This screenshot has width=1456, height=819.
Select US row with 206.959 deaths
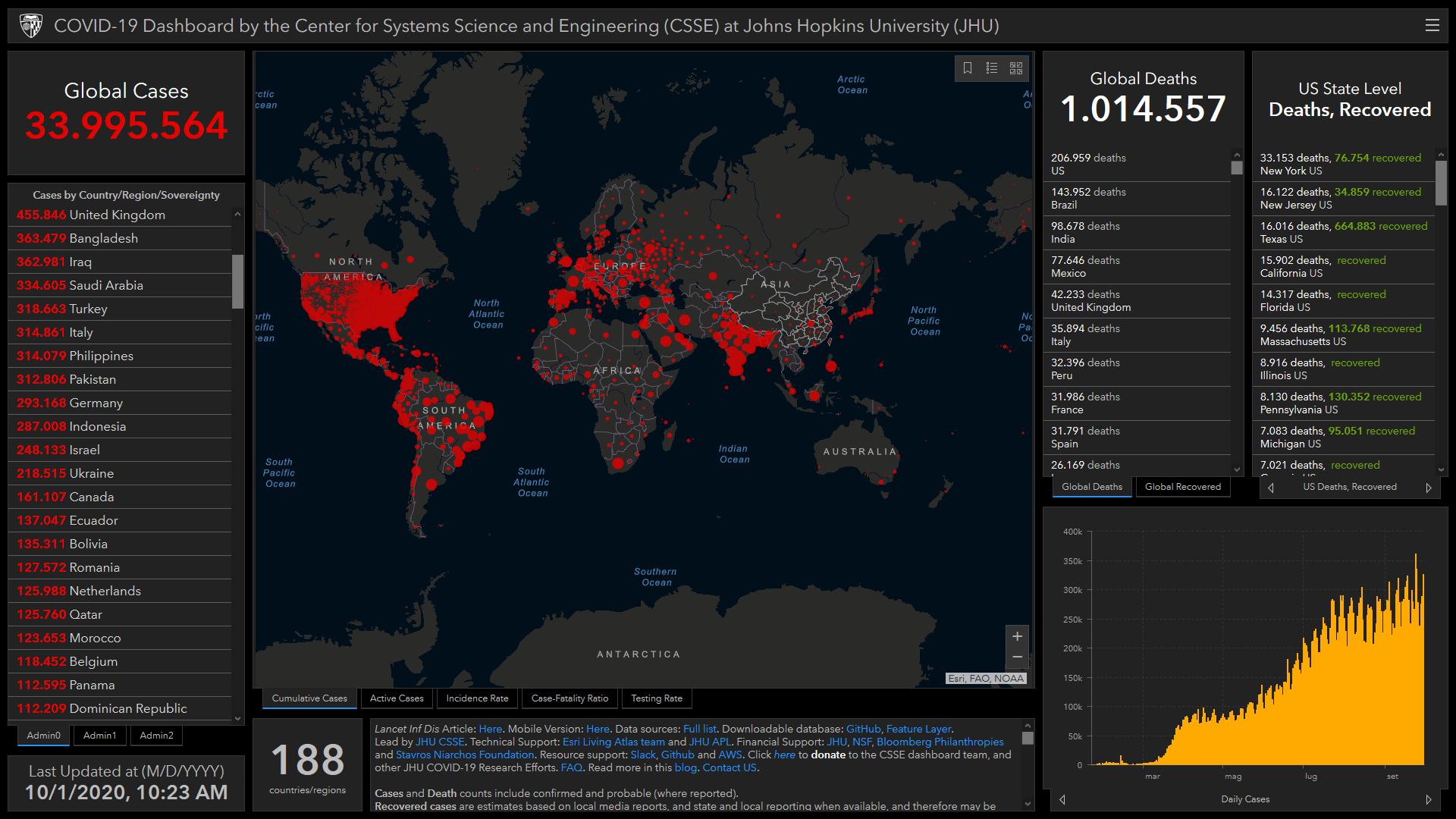1137,165
